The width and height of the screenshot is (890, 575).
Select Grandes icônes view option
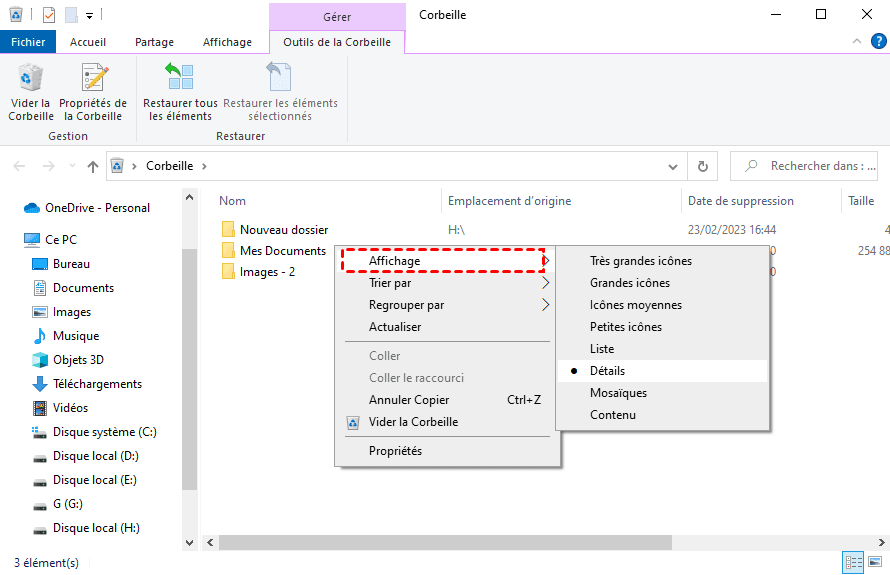click(x=630, y=283)
